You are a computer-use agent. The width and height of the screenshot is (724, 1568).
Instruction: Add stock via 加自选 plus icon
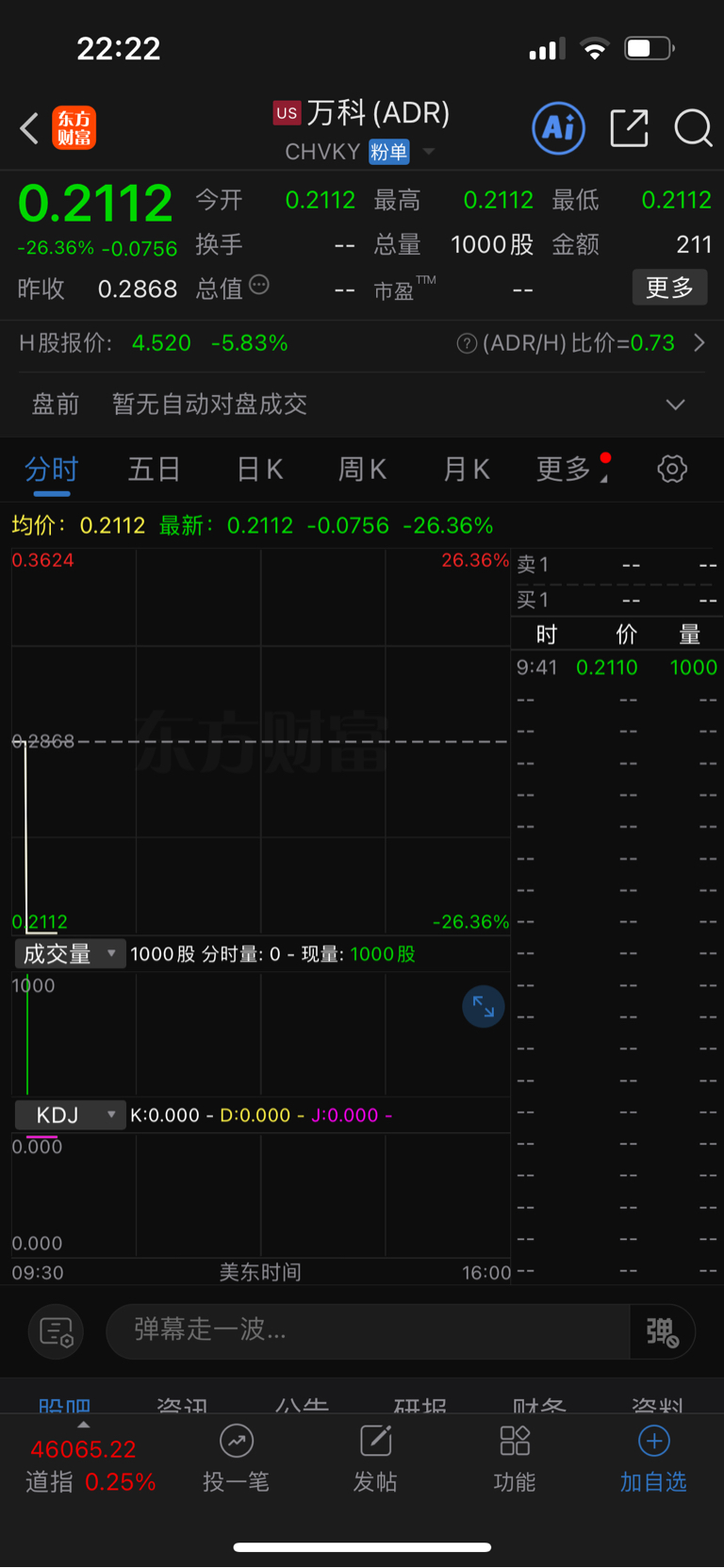[654, 1441]
